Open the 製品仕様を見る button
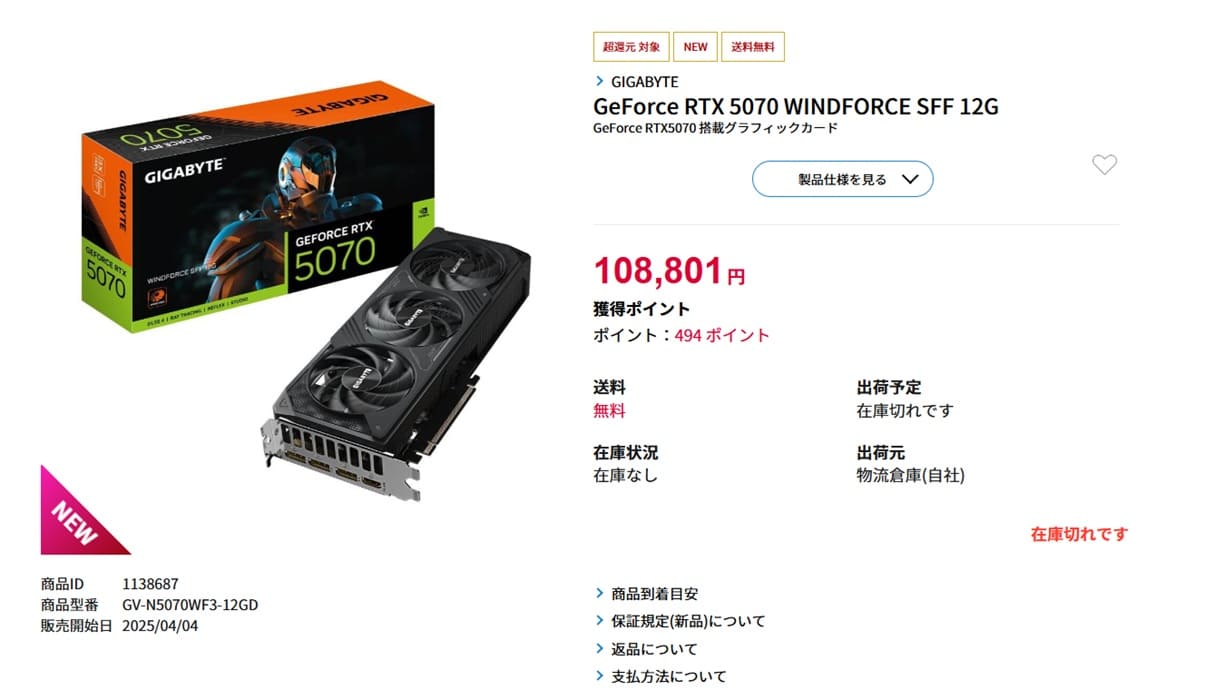 [x=842, y=179]
